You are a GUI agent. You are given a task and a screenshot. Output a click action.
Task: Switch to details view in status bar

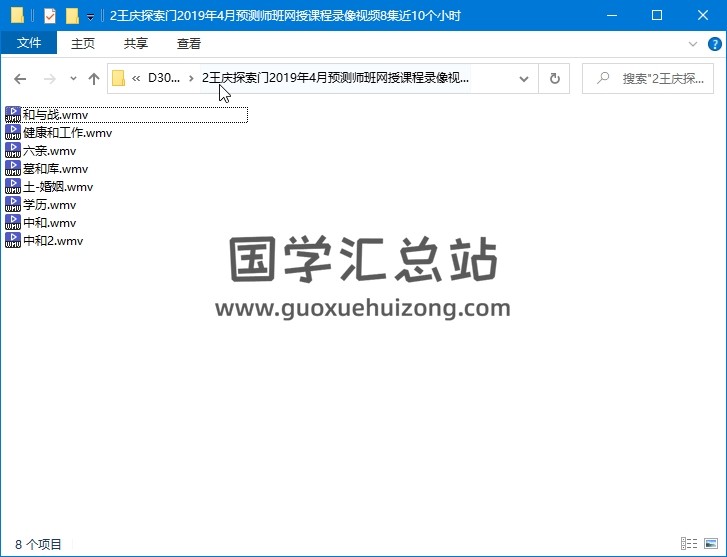tap(690, 544)
